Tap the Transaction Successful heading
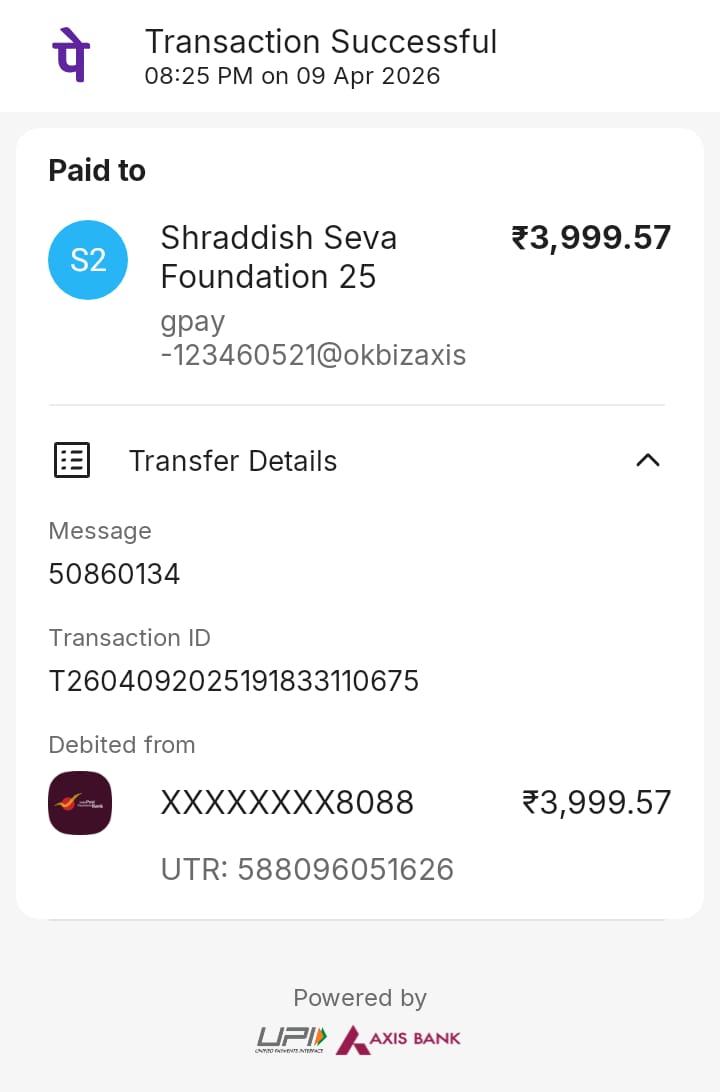The image size is (720, 1092). (321, 42)
